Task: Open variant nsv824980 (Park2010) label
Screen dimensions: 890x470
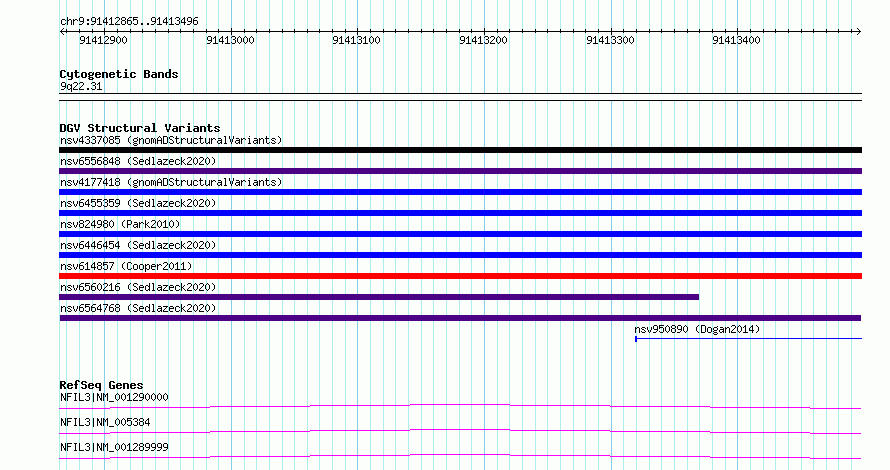Action: [x=120, y=224]
